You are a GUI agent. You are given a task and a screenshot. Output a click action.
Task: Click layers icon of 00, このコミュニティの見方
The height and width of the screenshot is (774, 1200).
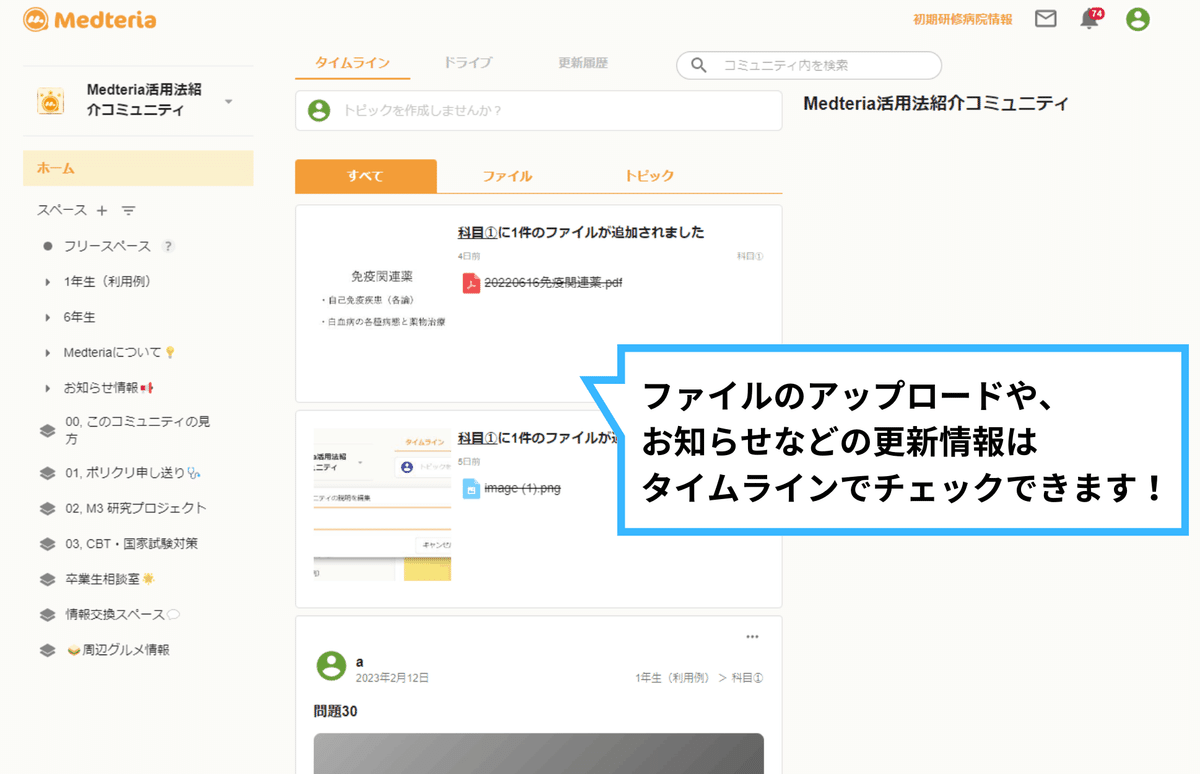[47, 430]
